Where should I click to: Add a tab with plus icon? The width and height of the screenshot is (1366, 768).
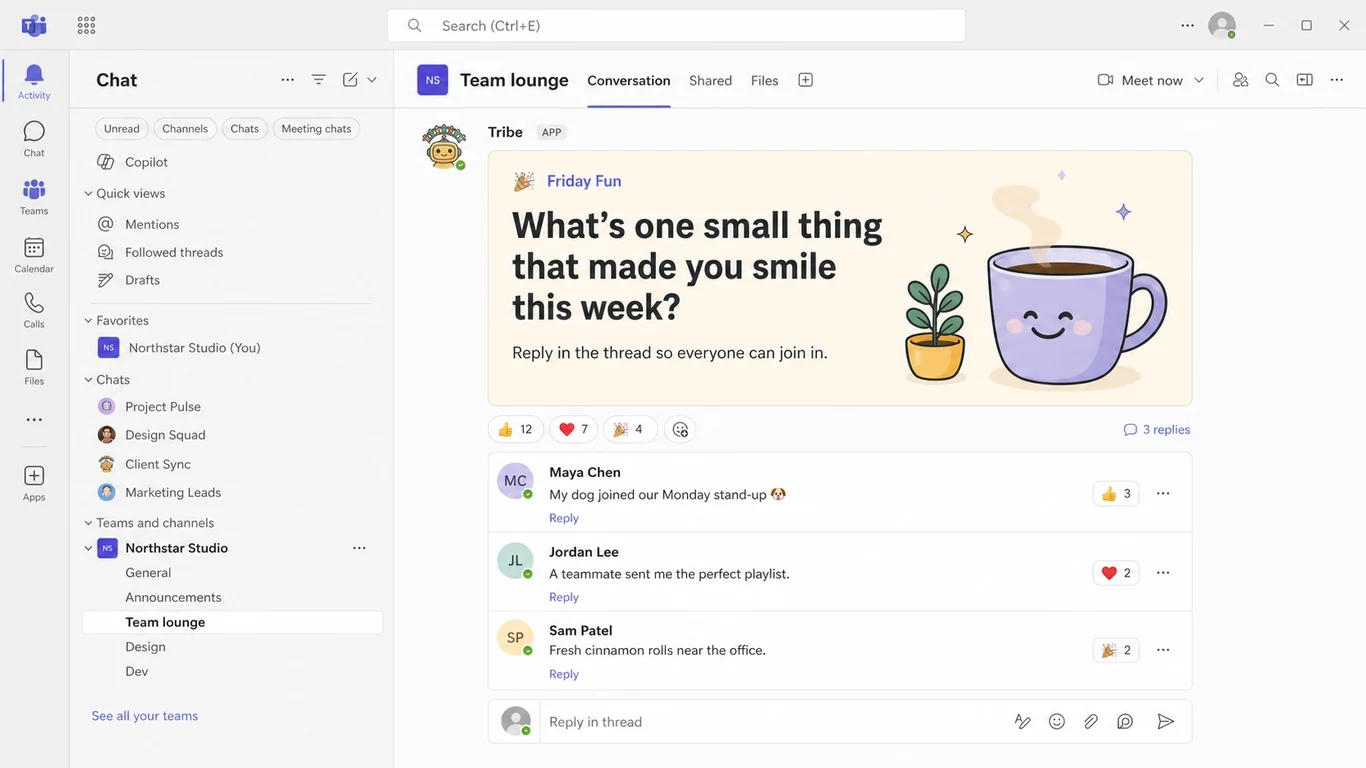805,80
